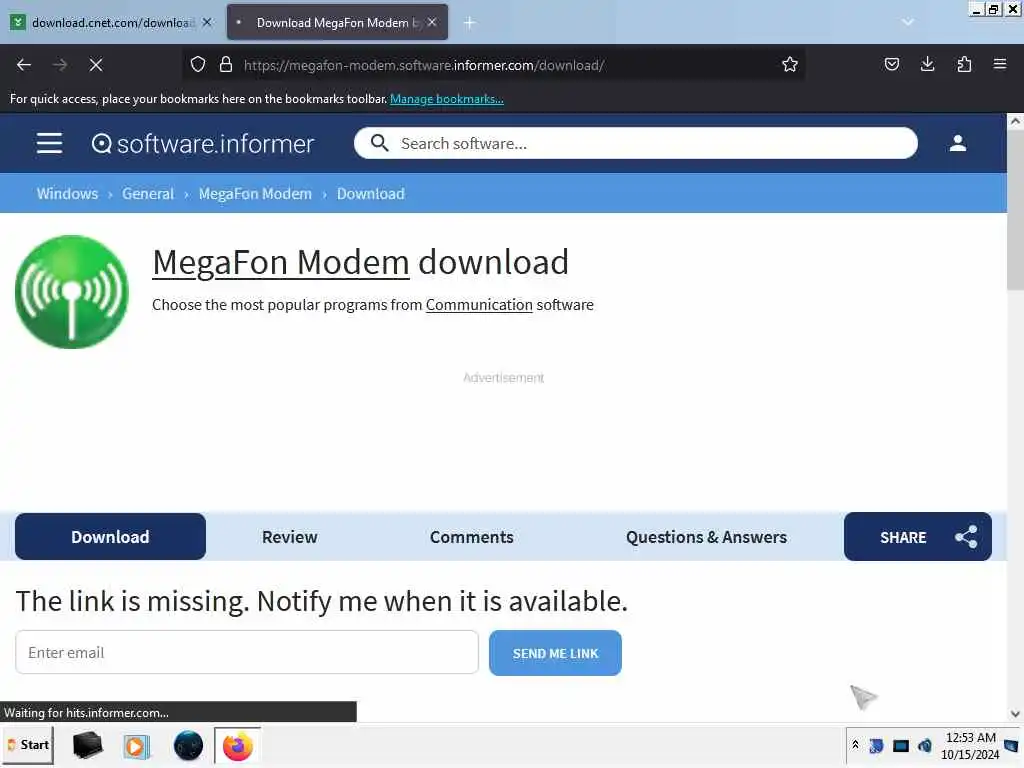The height and width of the screenshot is (768, 1024).
Task: Open Software Informer hamburger menu
Action: [50, 143]
